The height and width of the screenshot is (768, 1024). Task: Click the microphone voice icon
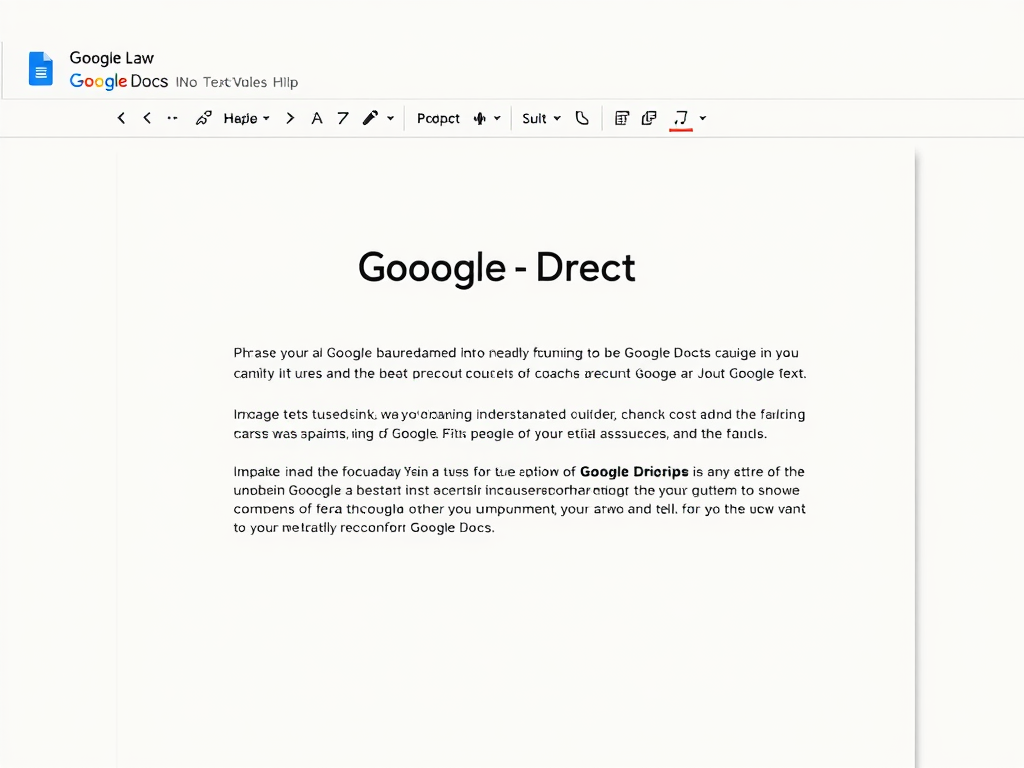coord(479,118)
